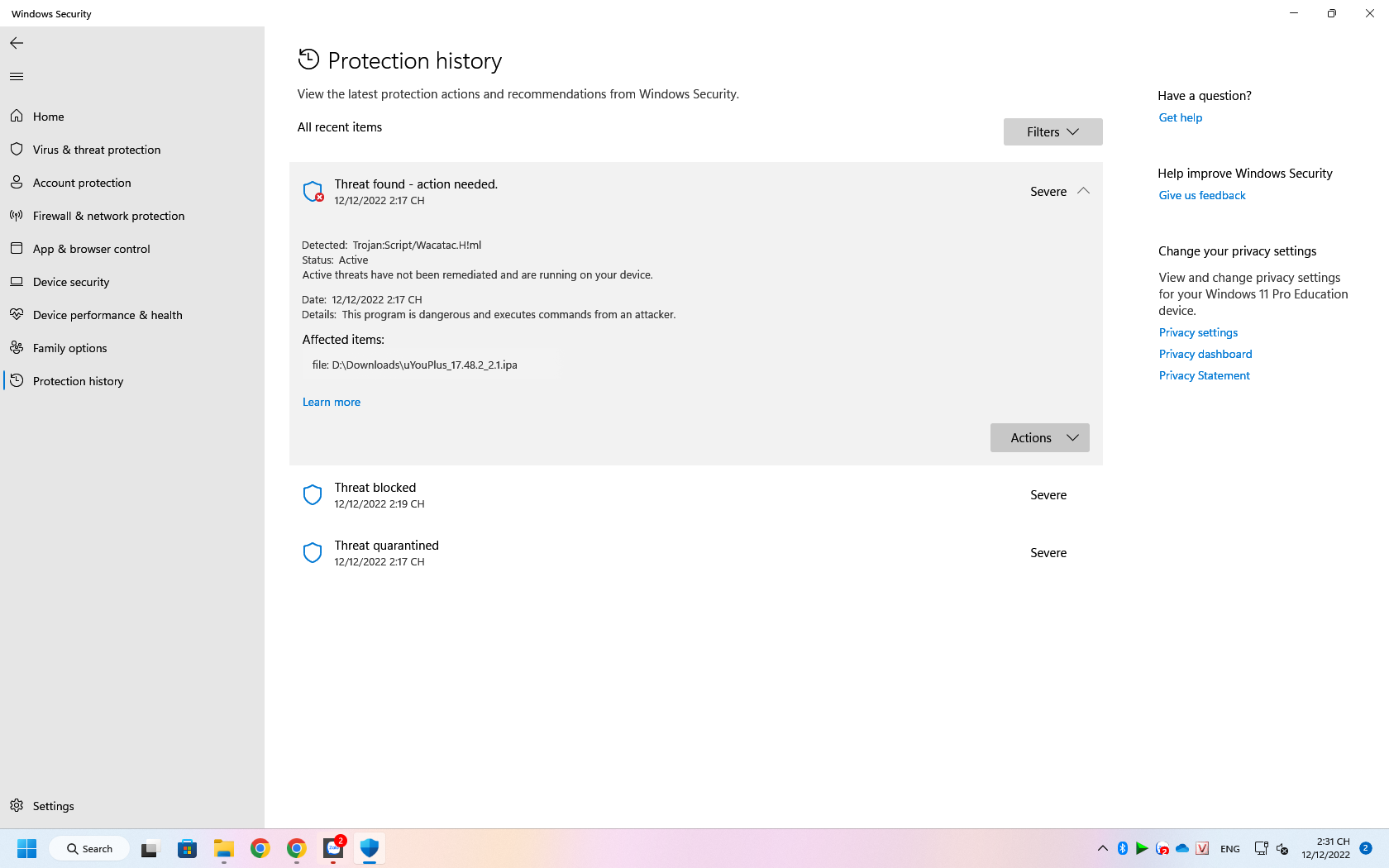Image resolution: width=1389 pixels, height=868 pixels.
Task: Expand the Threat quarantined entry
Action: coord(695,553)
